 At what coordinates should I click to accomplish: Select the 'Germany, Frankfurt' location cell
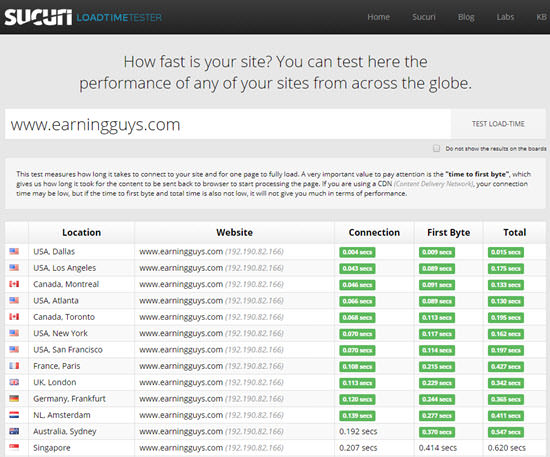(81, 399)
